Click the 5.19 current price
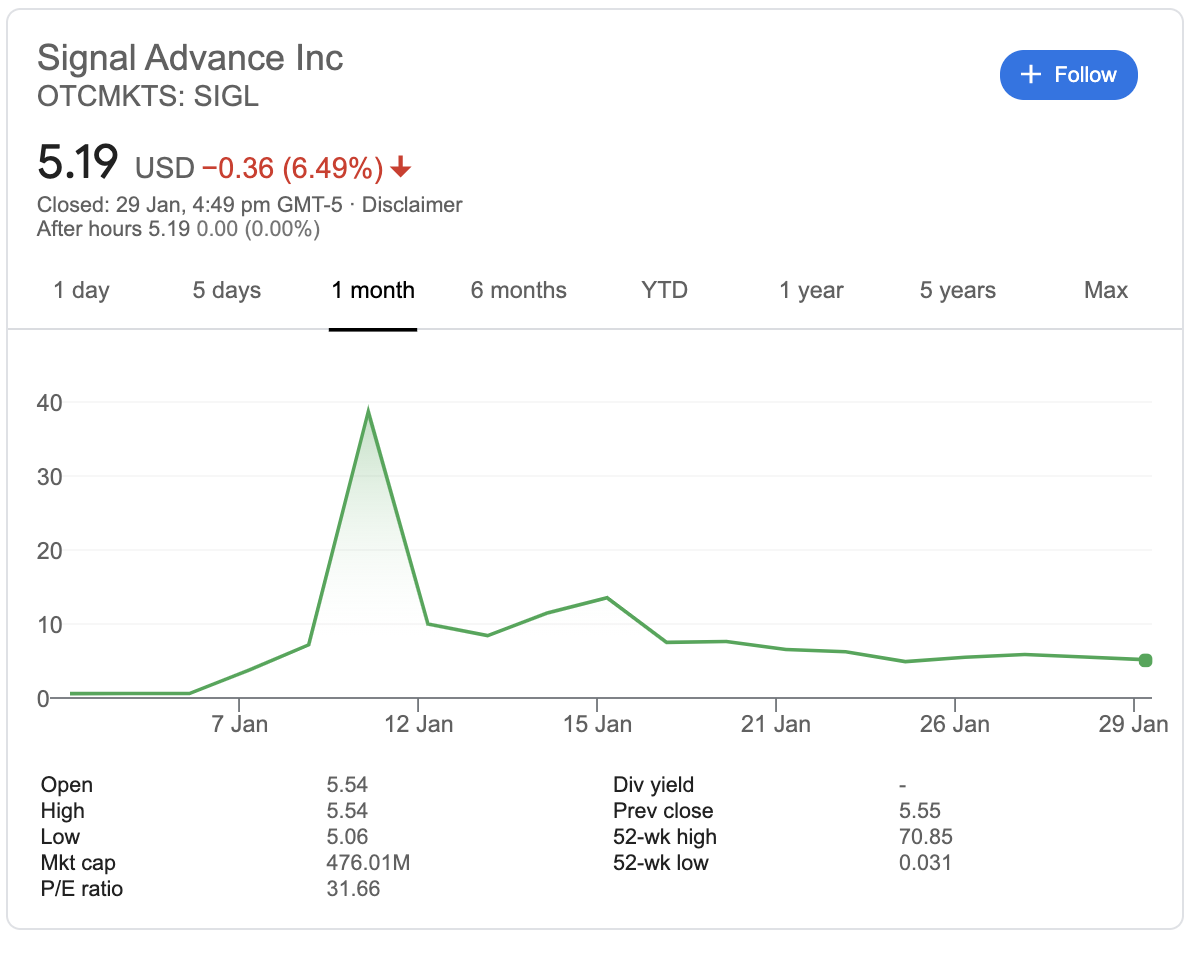Screen dimensions: 1192x962 point(77,162)
